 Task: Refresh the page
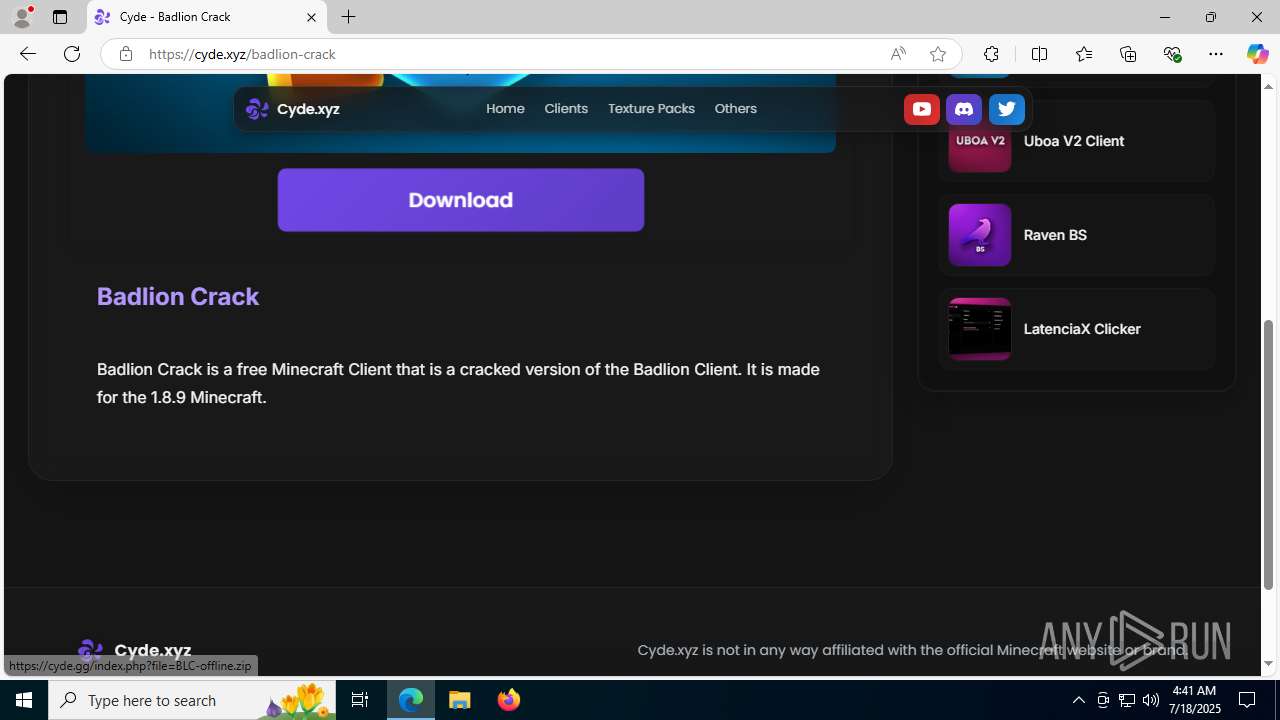(x=72, y=54)
